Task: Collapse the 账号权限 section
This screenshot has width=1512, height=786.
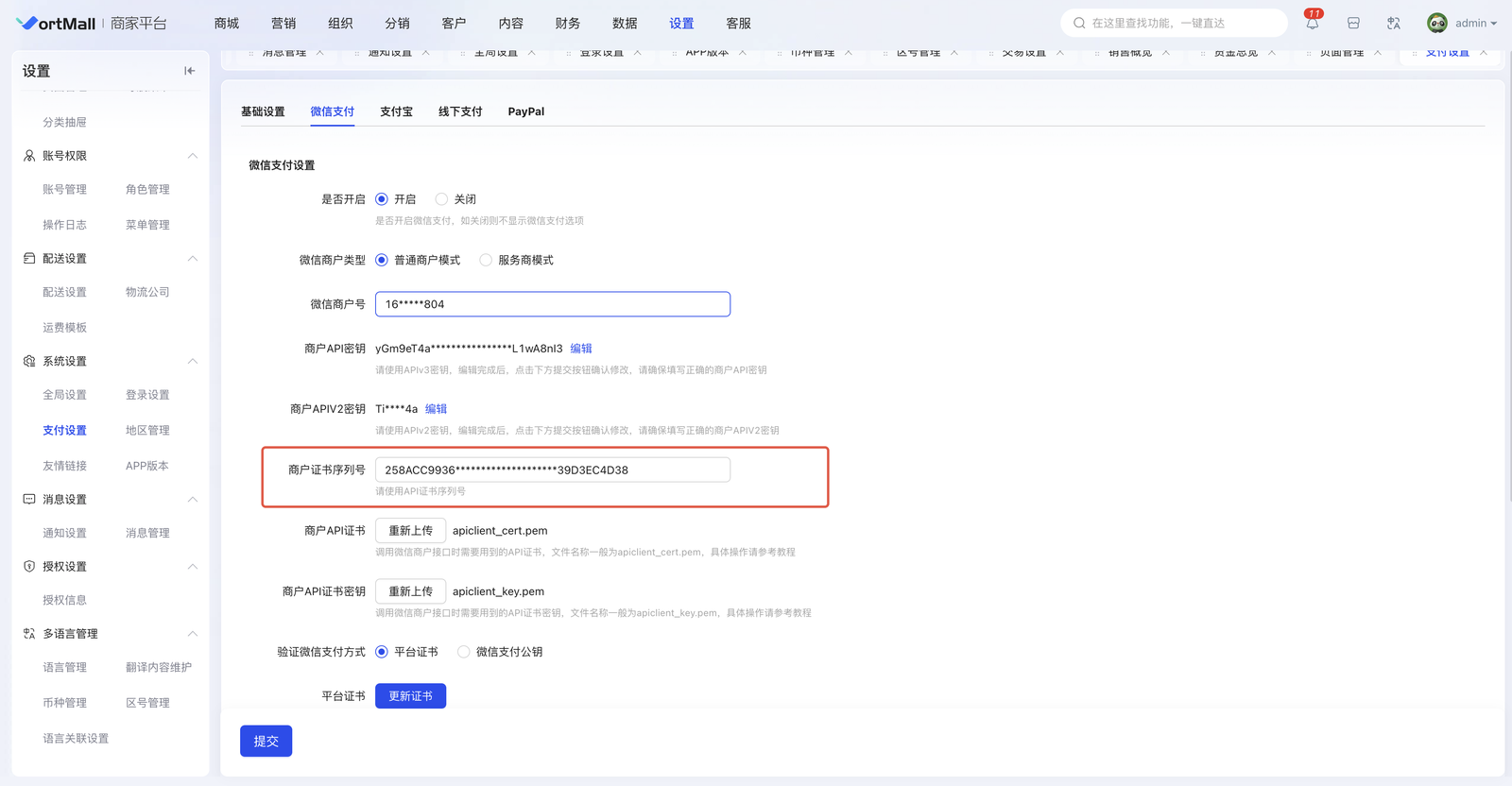Action: [192, 156]
